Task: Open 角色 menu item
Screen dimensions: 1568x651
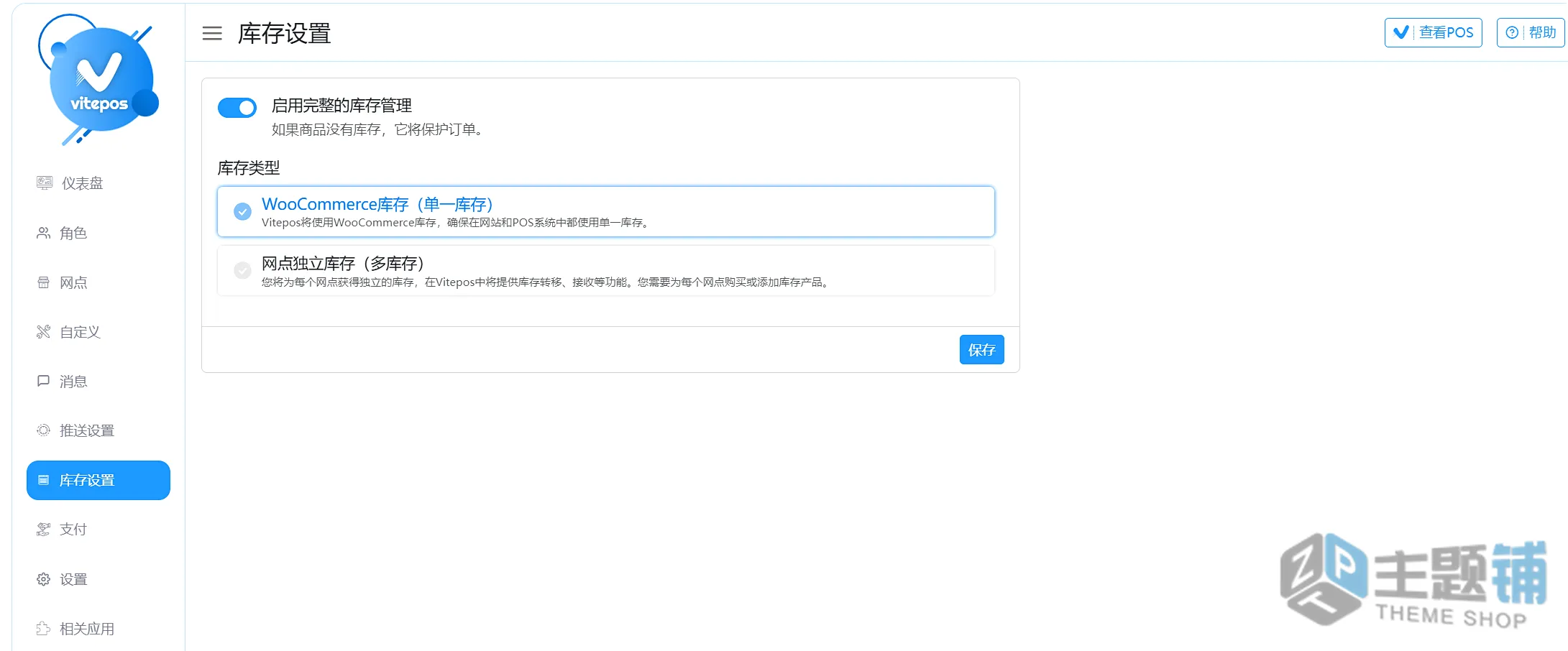Action: (98, 233)
